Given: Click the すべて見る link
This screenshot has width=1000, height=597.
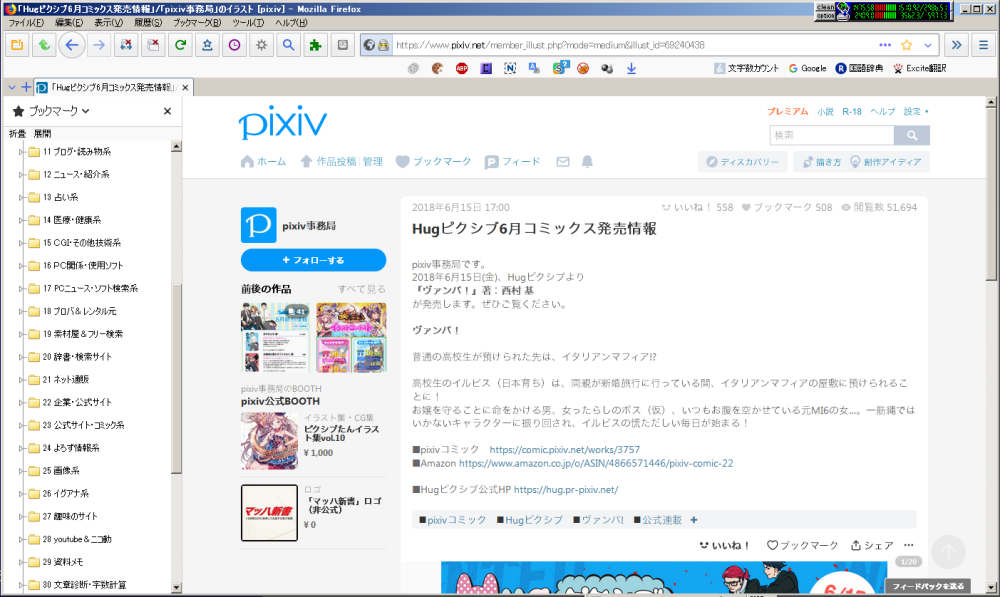Looking at the screenshot, I should [x=362, y=289].
